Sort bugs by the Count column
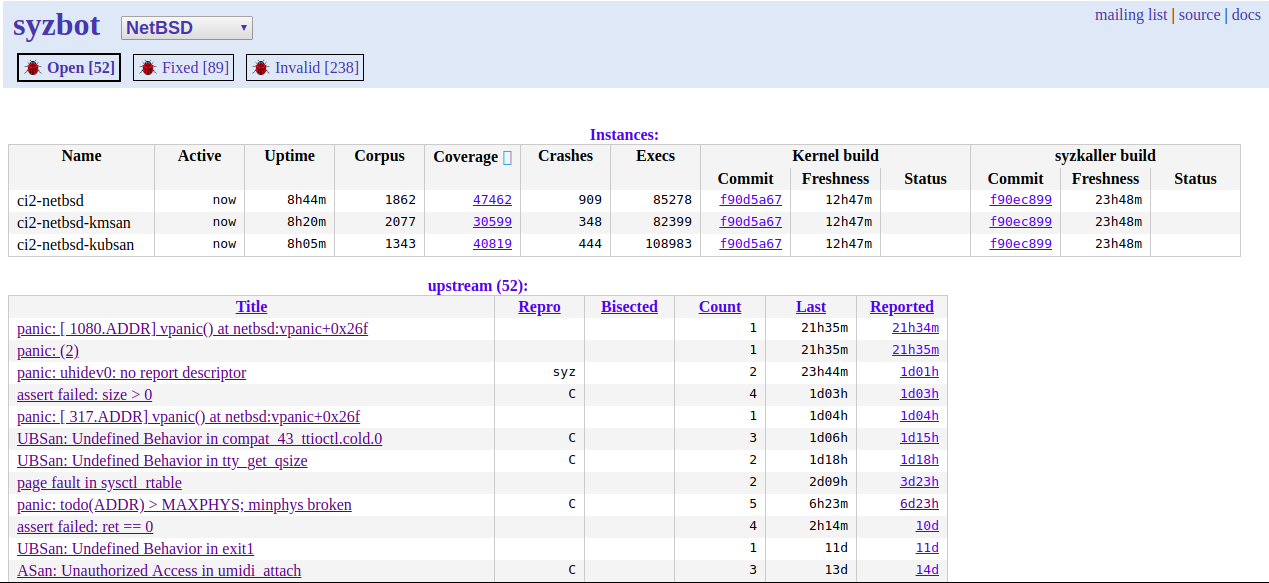This screenshot has width=1269, height=583. pos(720,307)
